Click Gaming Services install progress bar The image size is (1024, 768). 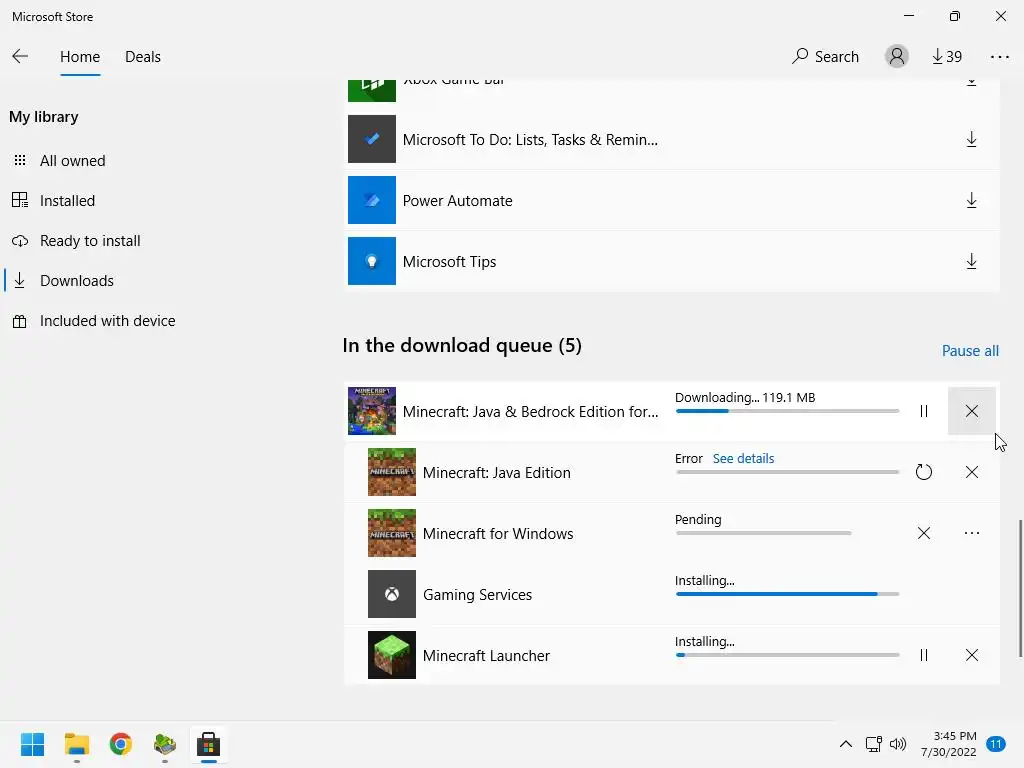click(787, 594)
